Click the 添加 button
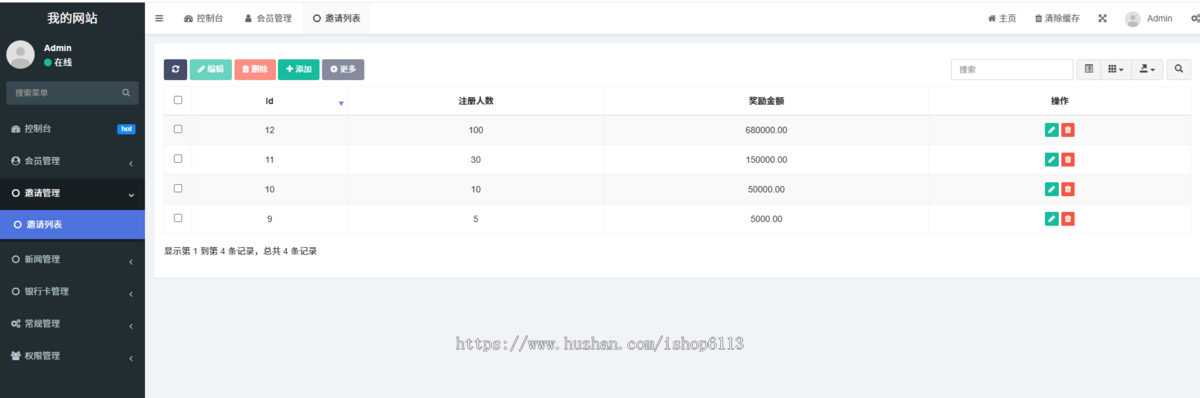The height and width of the screenshot is (398, 1200). tap(299, 69)
